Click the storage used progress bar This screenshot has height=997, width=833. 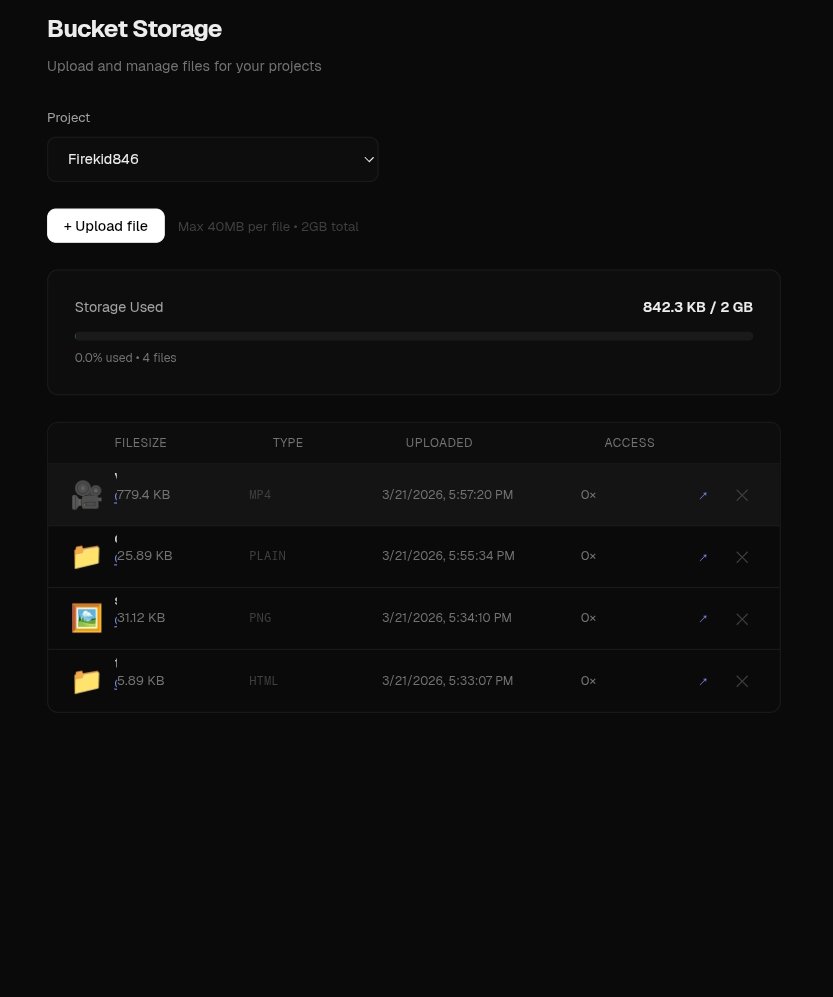point(414,336)
